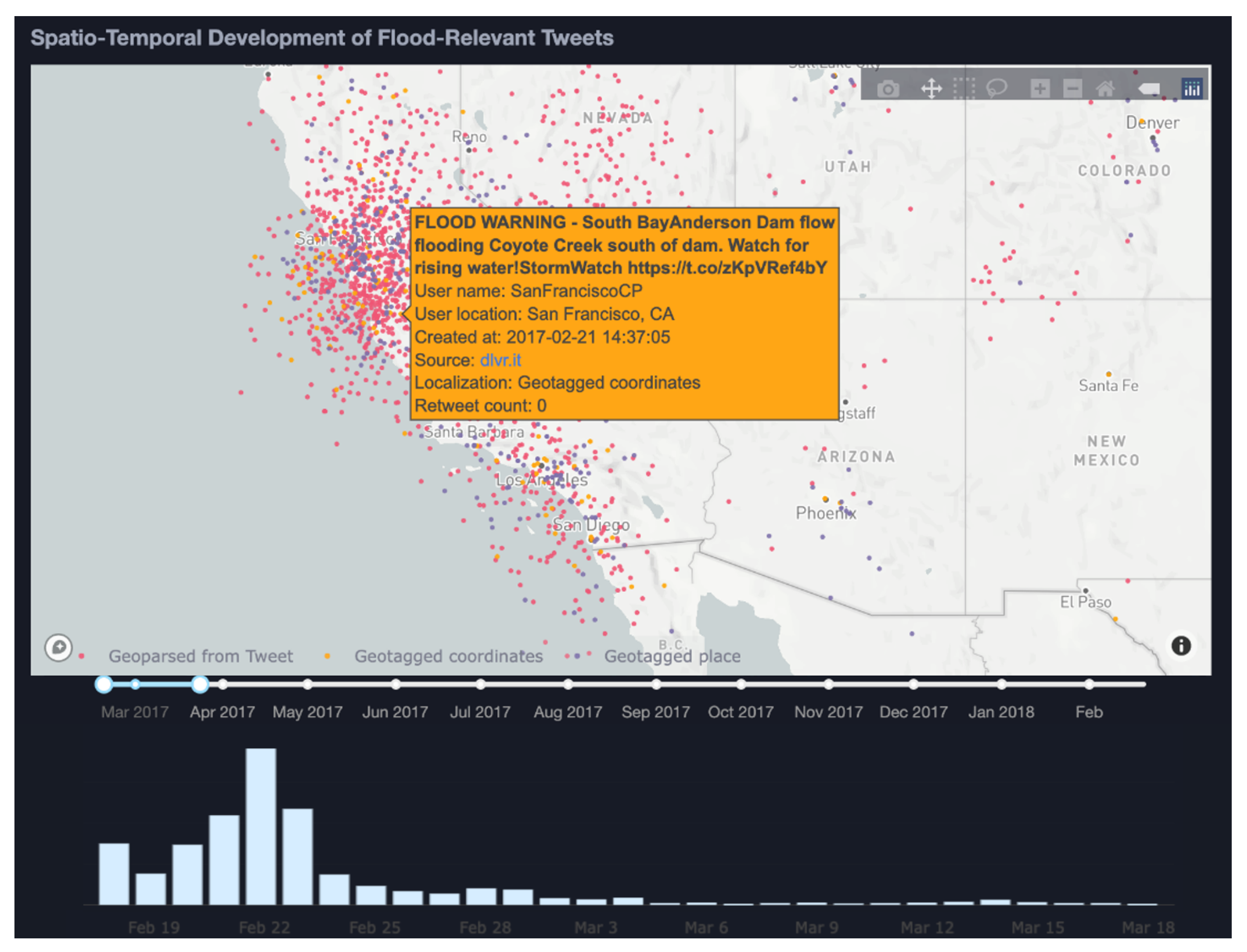Open map attribution info icon
This screenshot has width=1247, height=952.
point(1181,646)
